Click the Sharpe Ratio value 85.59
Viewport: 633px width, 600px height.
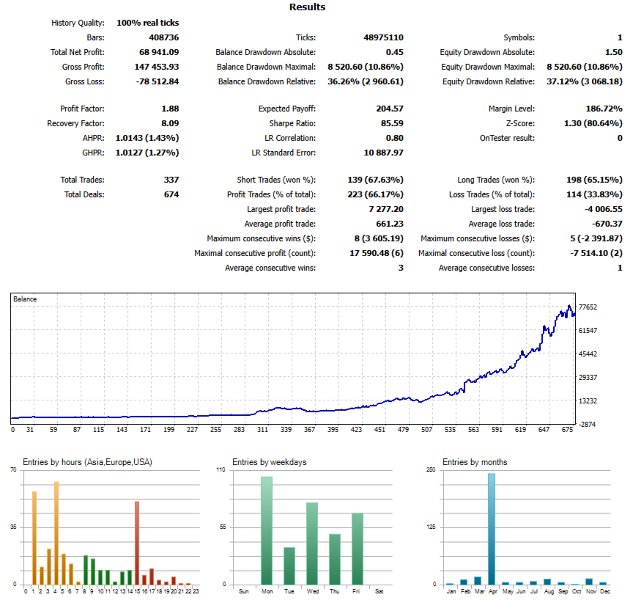[x=392, y=124]
